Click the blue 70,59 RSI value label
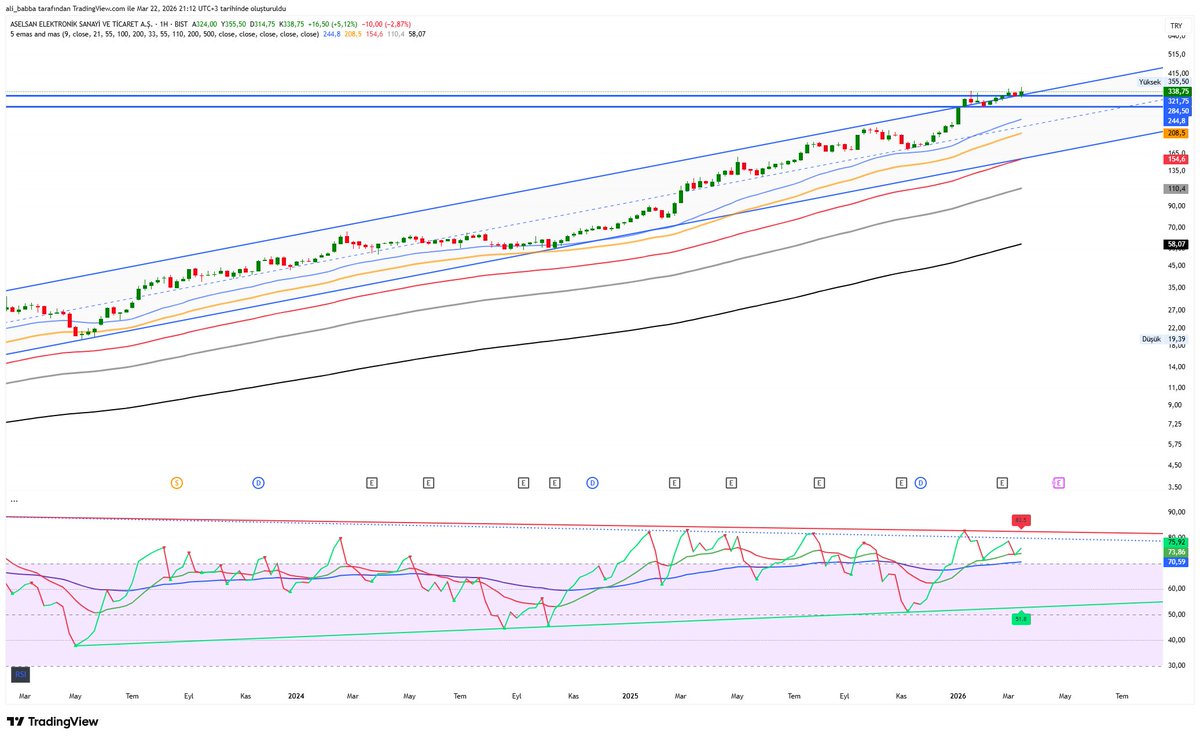Image resolution: width=1200 pixels, height=739 pixels. (1176, 562)
